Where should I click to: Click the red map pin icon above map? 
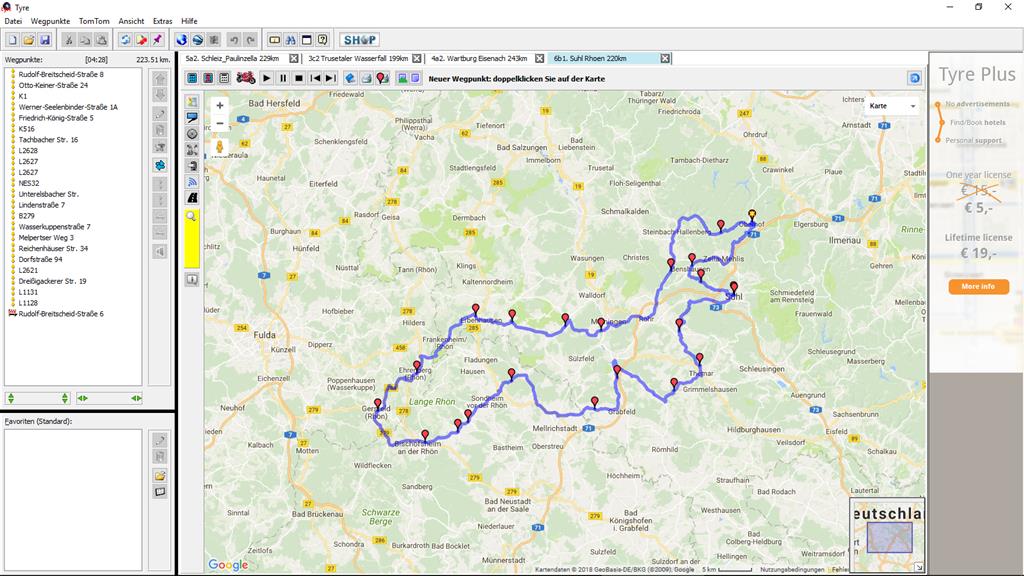[383, 78]
